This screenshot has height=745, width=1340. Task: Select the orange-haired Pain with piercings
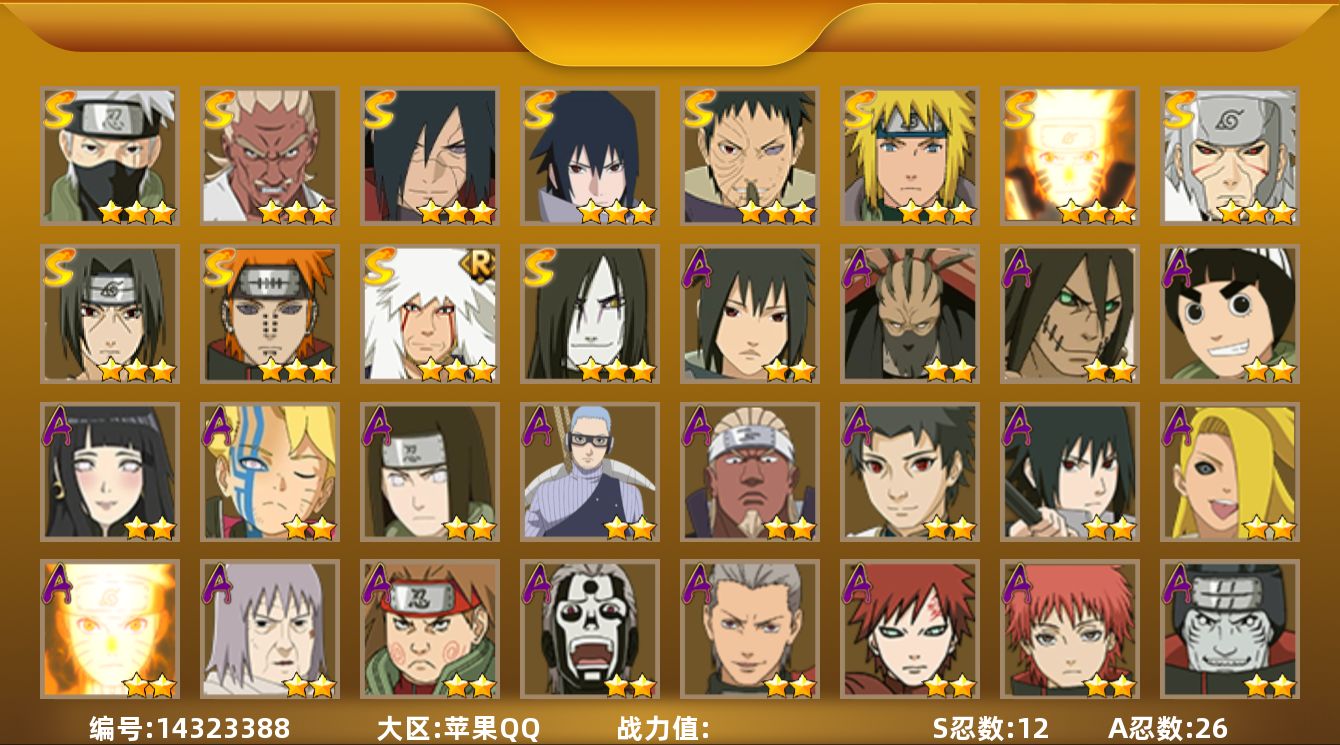point(269,314)
